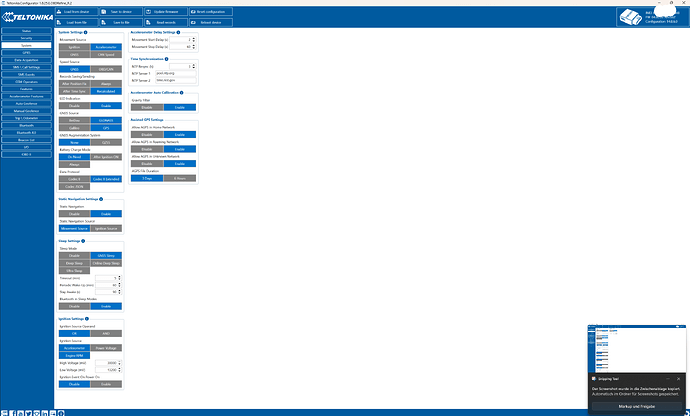
Task: Disable LED Indication
Action: pos(74,106)
